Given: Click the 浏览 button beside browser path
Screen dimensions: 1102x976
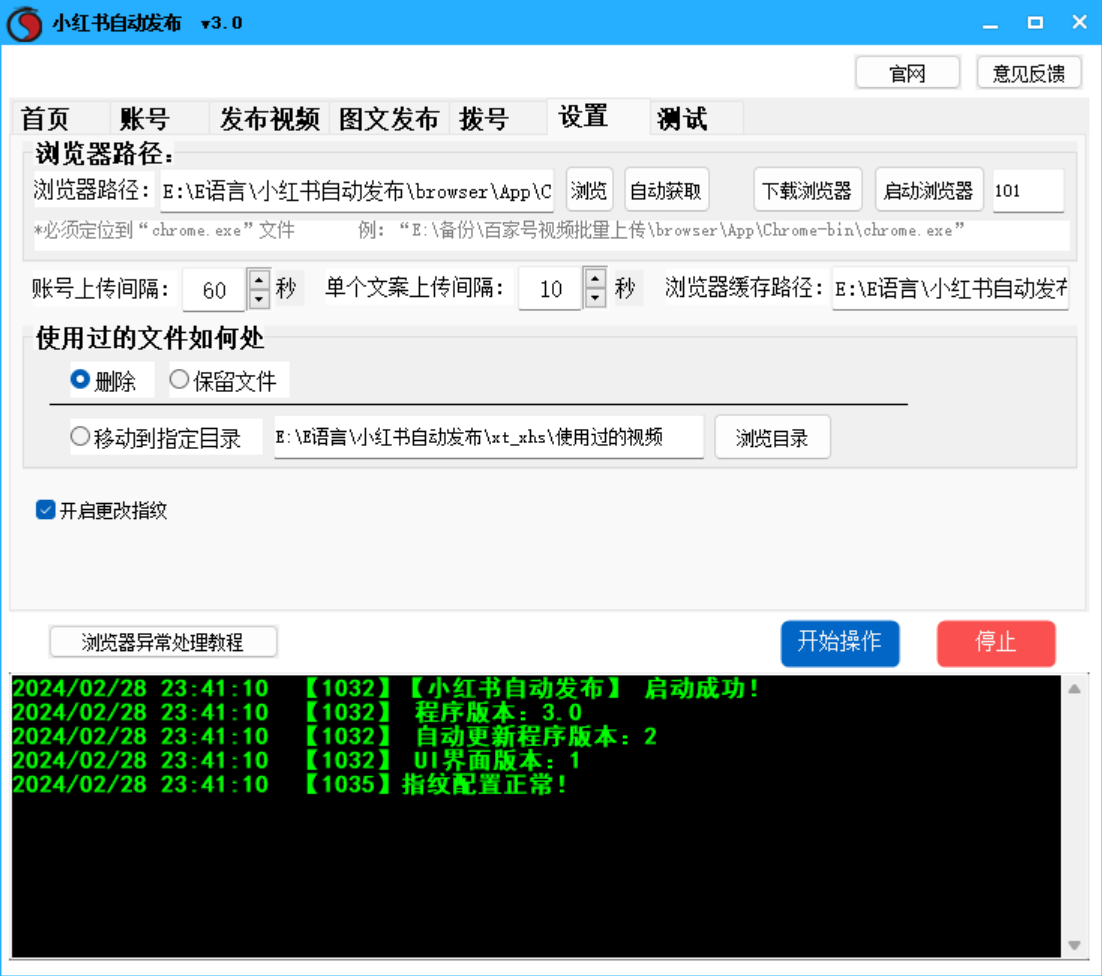Looking at the screenshot, I should (589, 190).
